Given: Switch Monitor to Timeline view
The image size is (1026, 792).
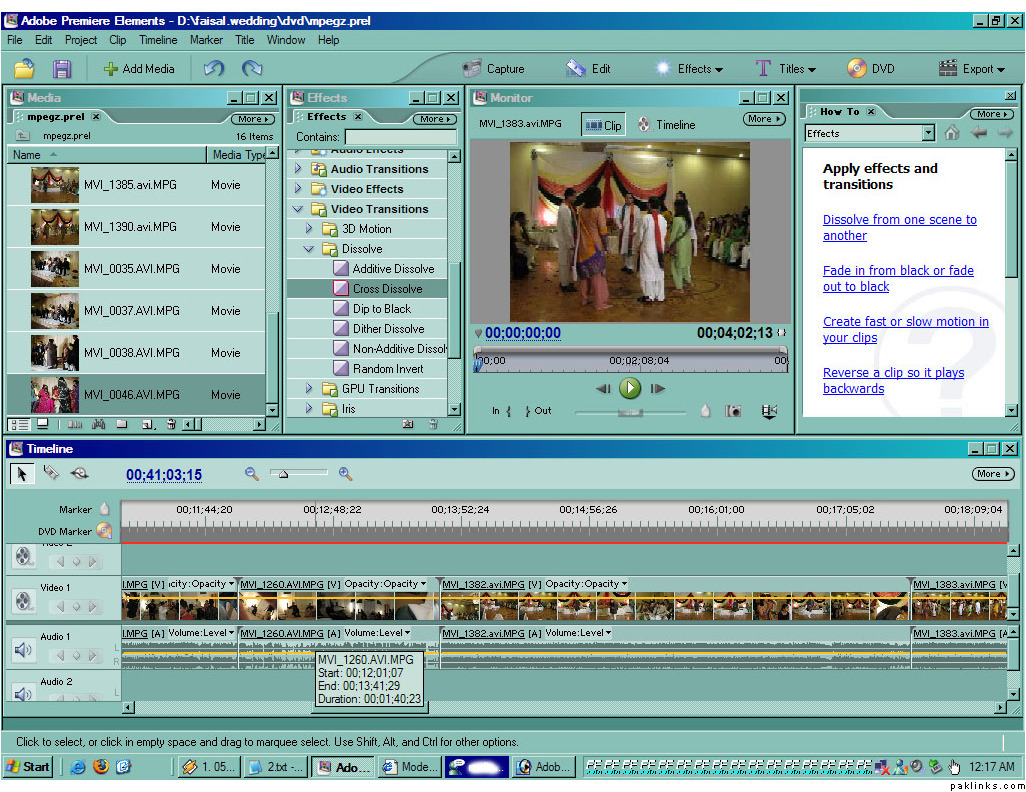Looking at the screenshot, I should pyautogui.click(x=666, y=125).
